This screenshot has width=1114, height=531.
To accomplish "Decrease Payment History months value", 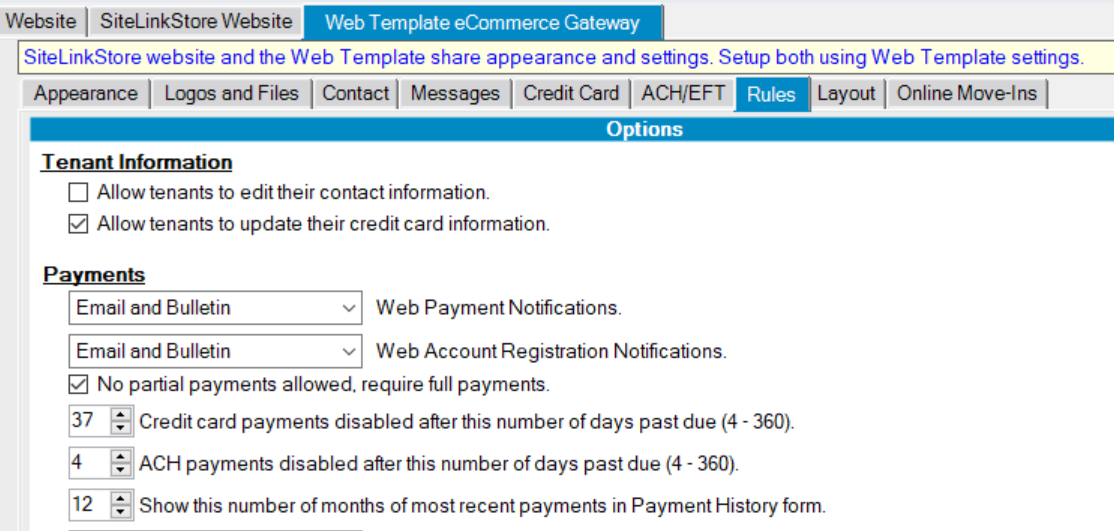I will (x=121, y=511).
